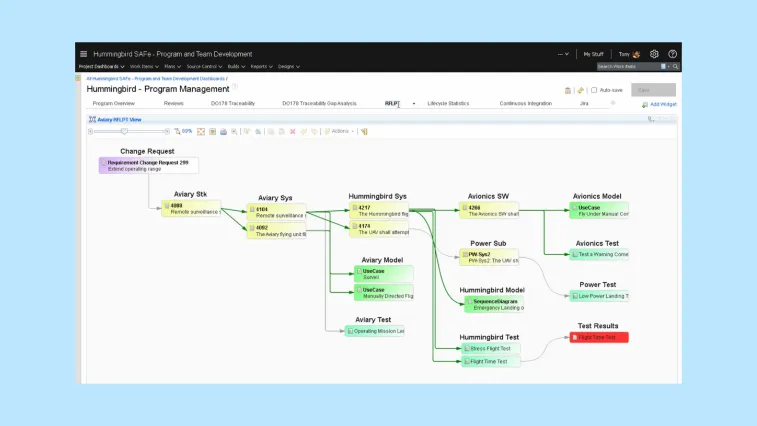Switch to the Jira tab
The width and height of the screenshot is (757, 426).
pyautogui.click(x=584, y=103)
